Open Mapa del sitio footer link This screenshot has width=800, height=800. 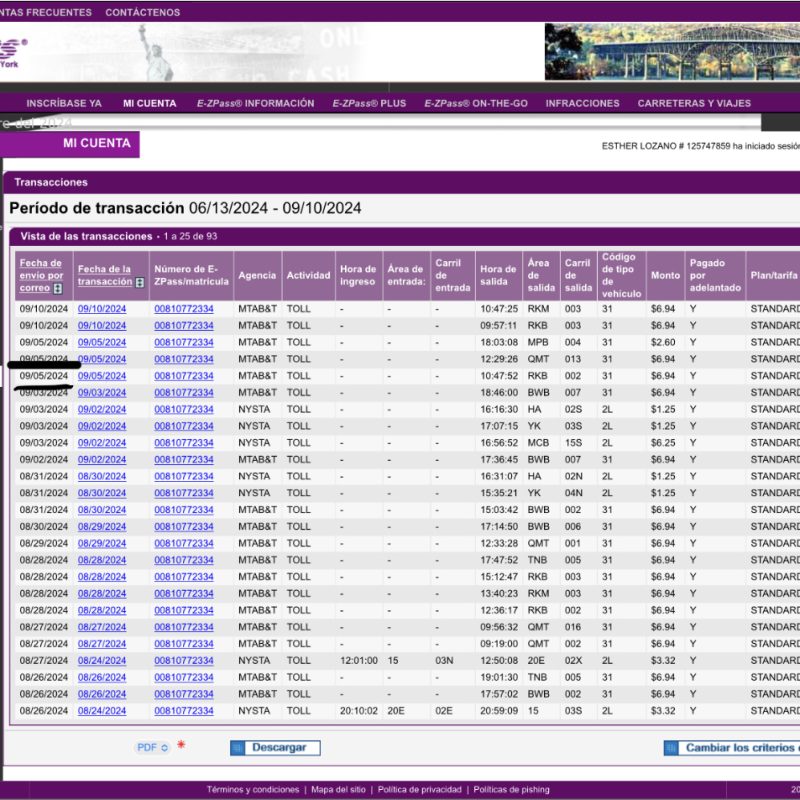click(338, 790)
